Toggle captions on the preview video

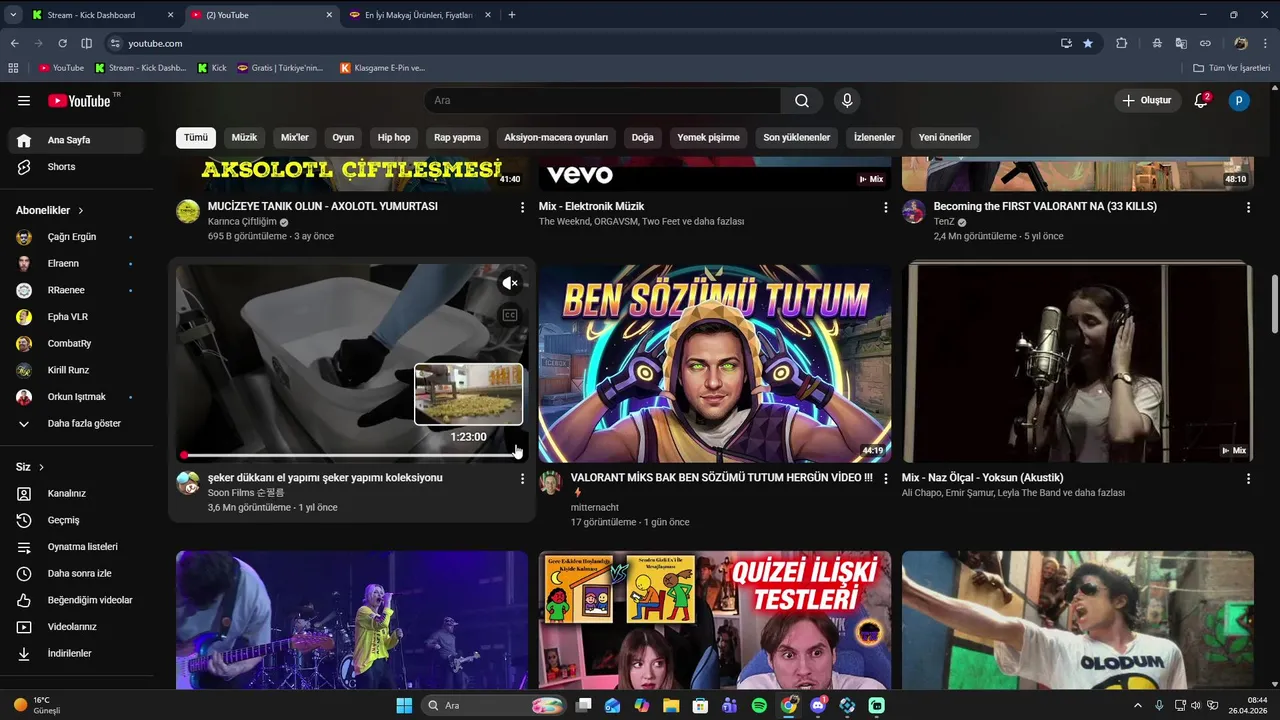(x=510, y=315)
